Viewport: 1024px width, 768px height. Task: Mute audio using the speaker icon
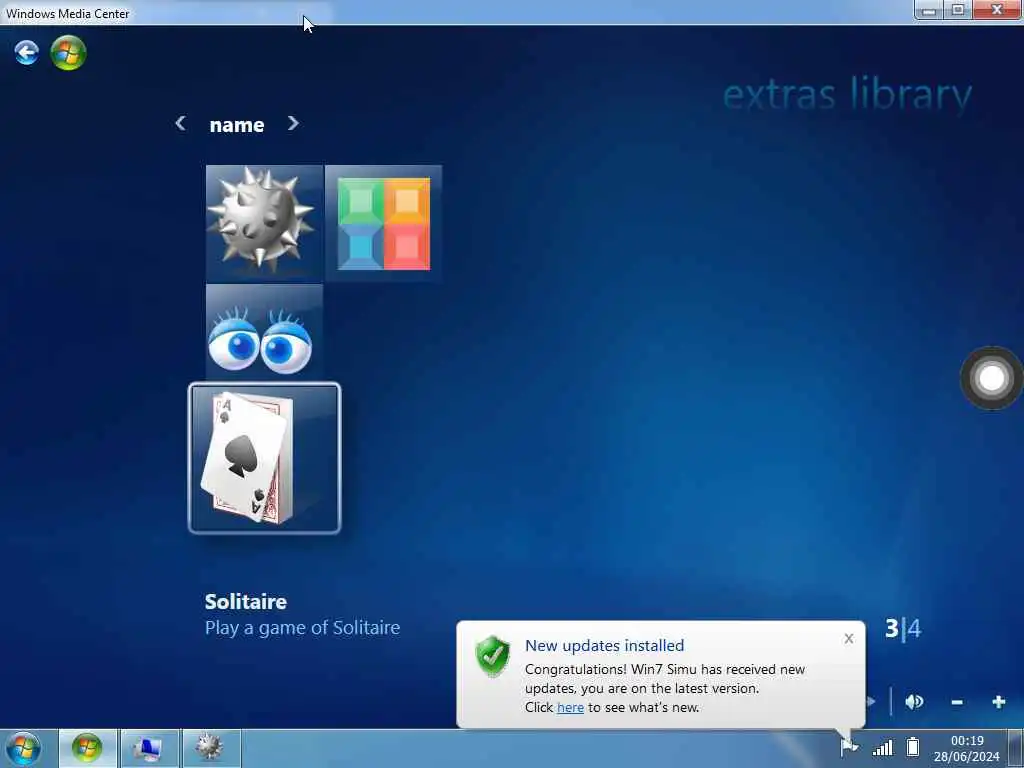[x=914, y=702]
